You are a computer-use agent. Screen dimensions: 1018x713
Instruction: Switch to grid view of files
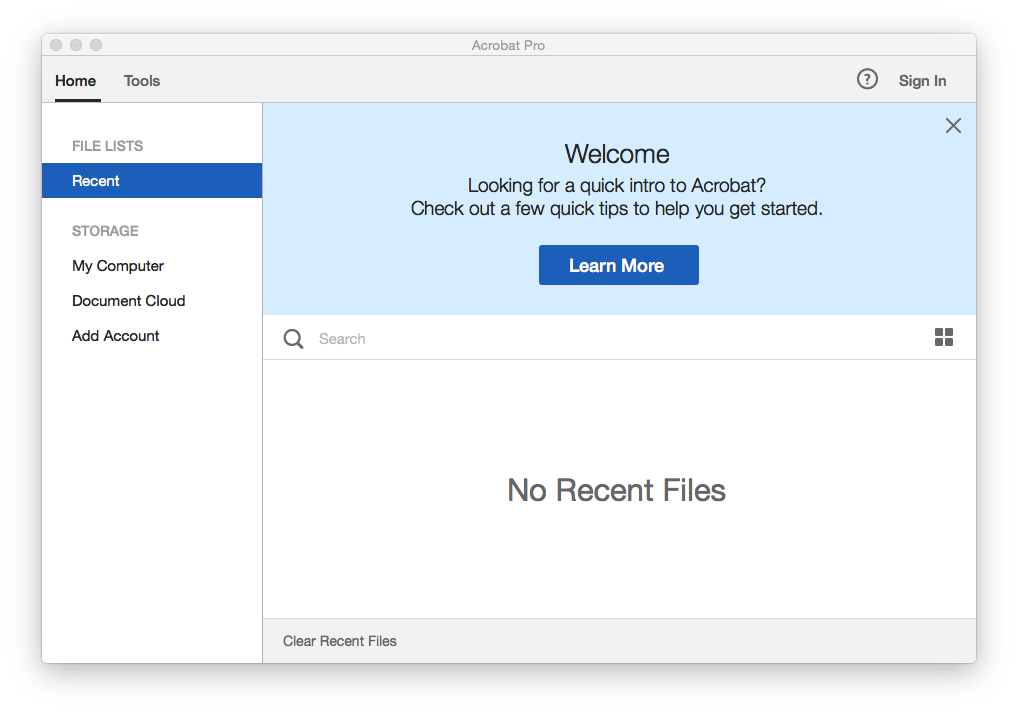click(944, 337)
